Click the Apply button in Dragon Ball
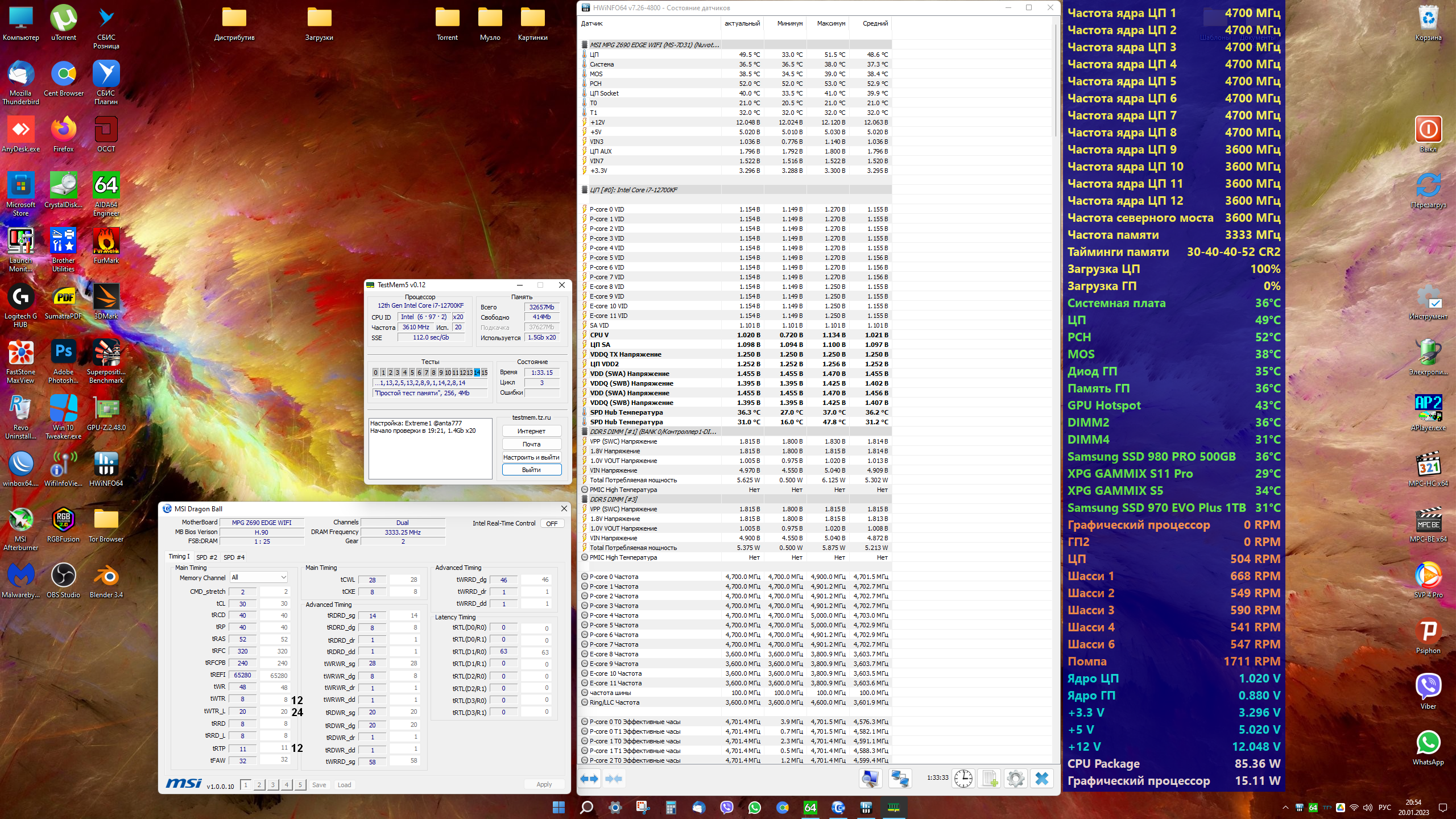The image size is (1456, 819). [544, 785]
